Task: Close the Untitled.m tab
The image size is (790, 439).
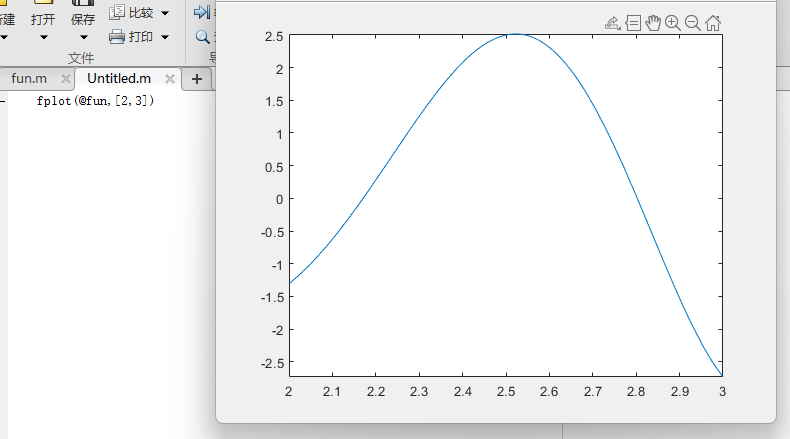Action: [x=170, y=79]
